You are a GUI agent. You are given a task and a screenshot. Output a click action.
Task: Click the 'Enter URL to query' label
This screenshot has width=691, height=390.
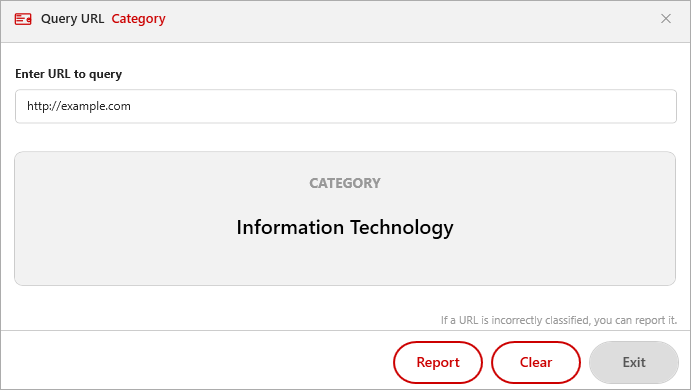point(68,74)
